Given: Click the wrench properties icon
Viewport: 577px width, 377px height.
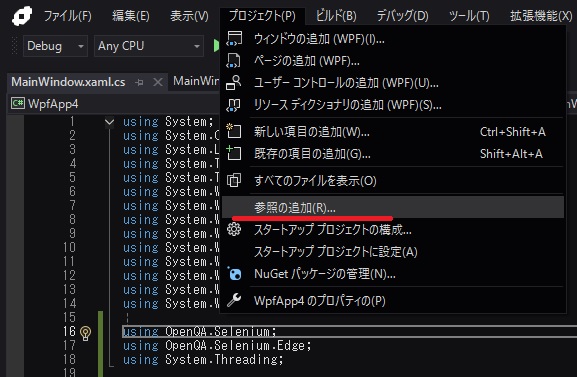Looking at the screenshot, I should (x=234, y=300).
